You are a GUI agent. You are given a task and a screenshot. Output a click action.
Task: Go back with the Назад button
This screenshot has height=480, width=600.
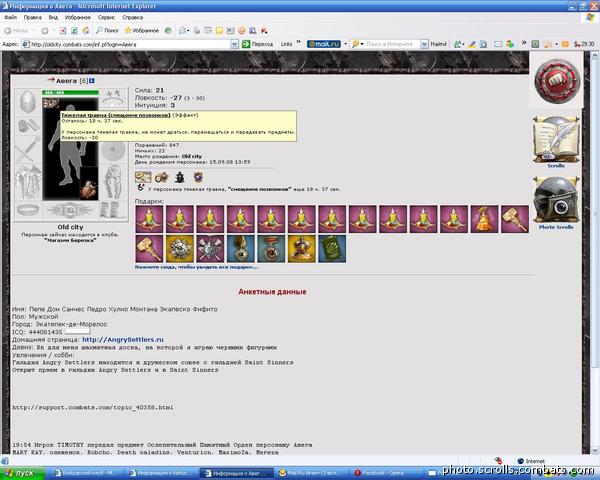(x=16, y=31)
